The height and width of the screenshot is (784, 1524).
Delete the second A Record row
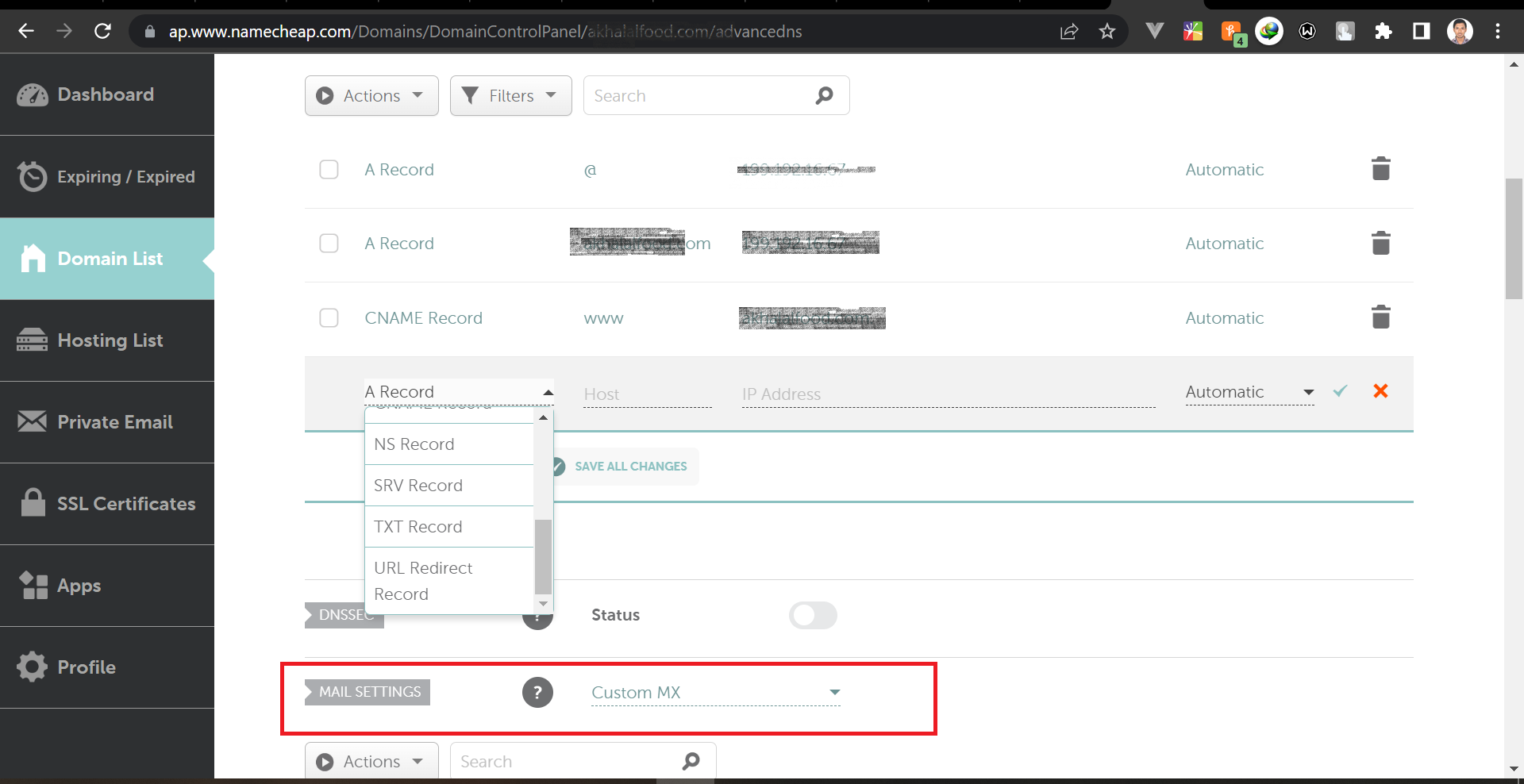(x=1381, y=243)
